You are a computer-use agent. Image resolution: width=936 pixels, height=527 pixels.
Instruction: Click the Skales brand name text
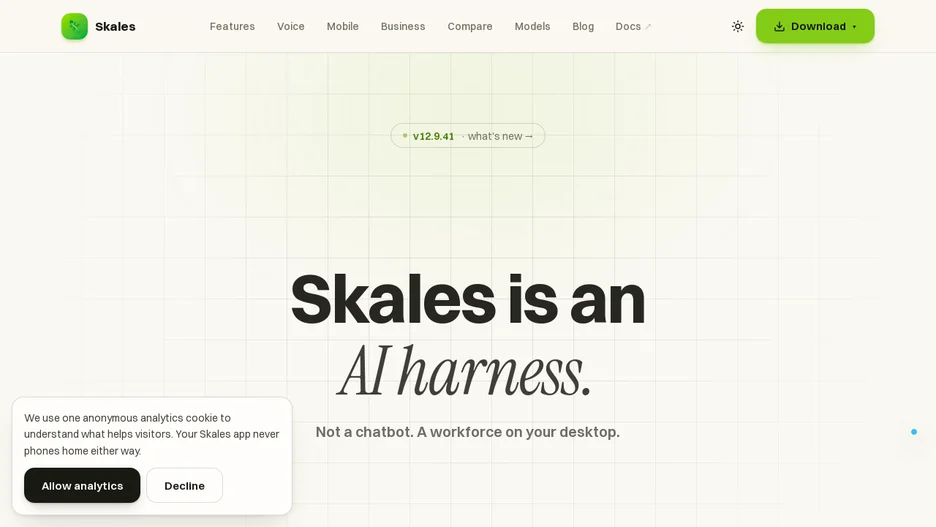coord(115,26)
